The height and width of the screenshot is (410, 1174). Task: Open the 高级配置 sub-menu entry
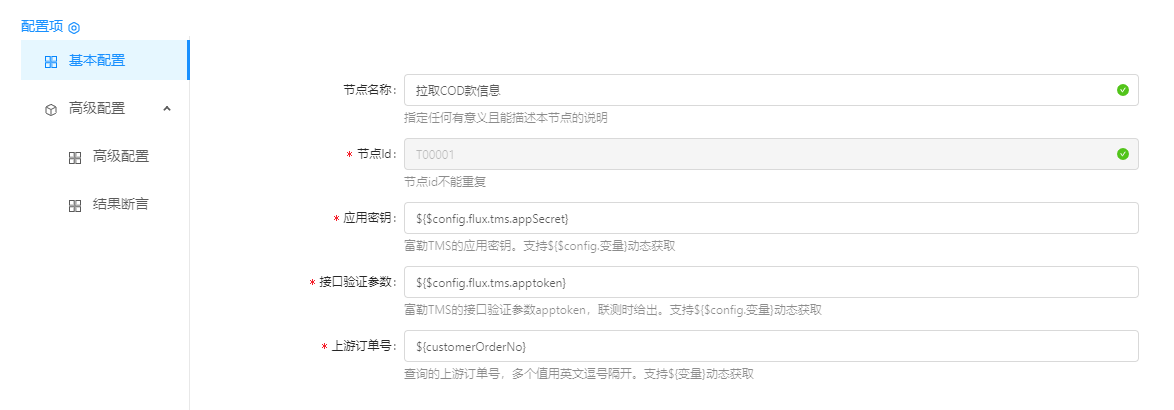121,156
